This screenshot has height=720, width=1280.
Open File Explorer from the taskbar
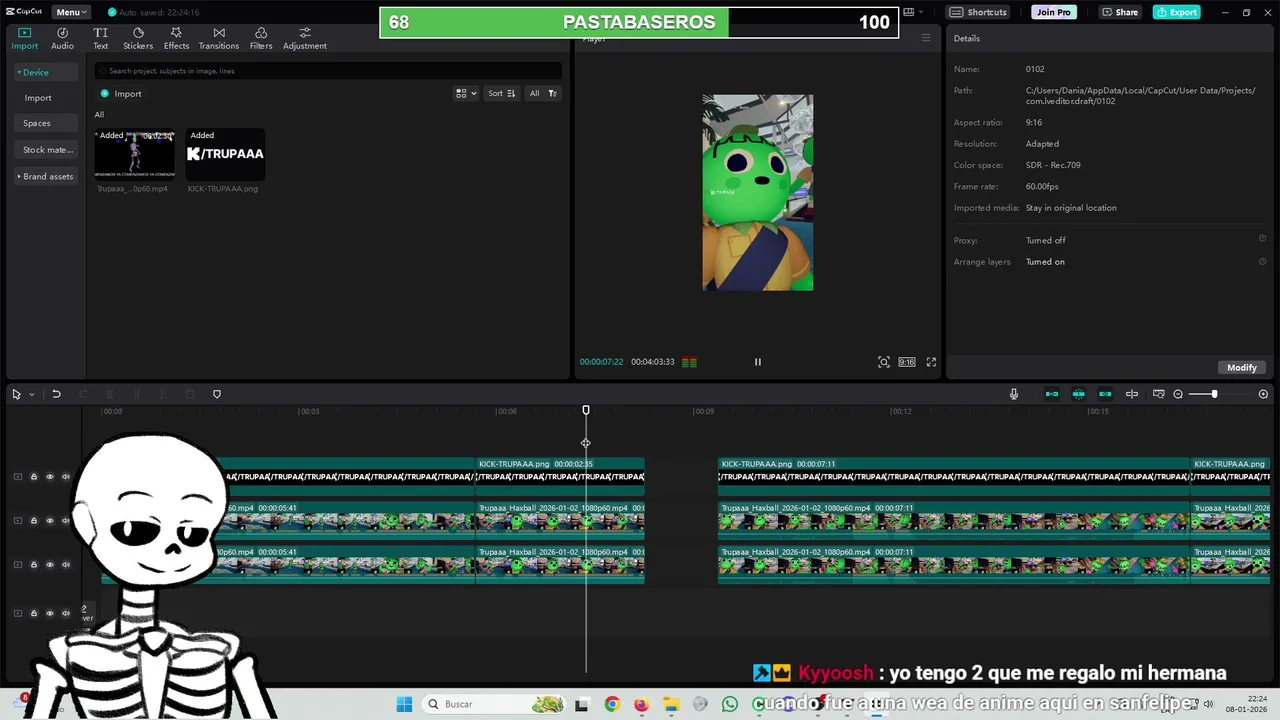[x=671, y=704]
